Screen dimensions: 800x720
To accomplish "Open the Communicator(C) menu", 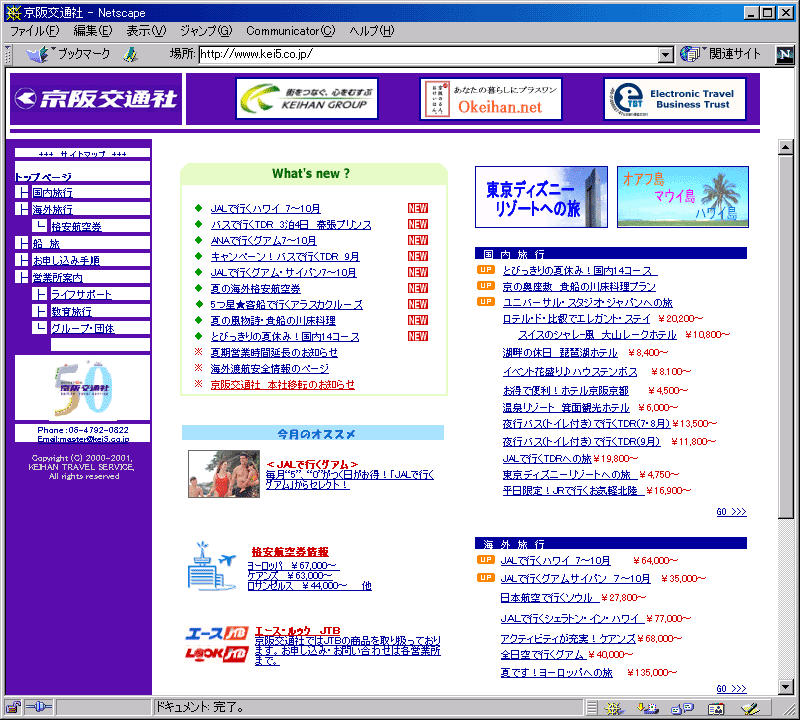I will pos(291,31).
